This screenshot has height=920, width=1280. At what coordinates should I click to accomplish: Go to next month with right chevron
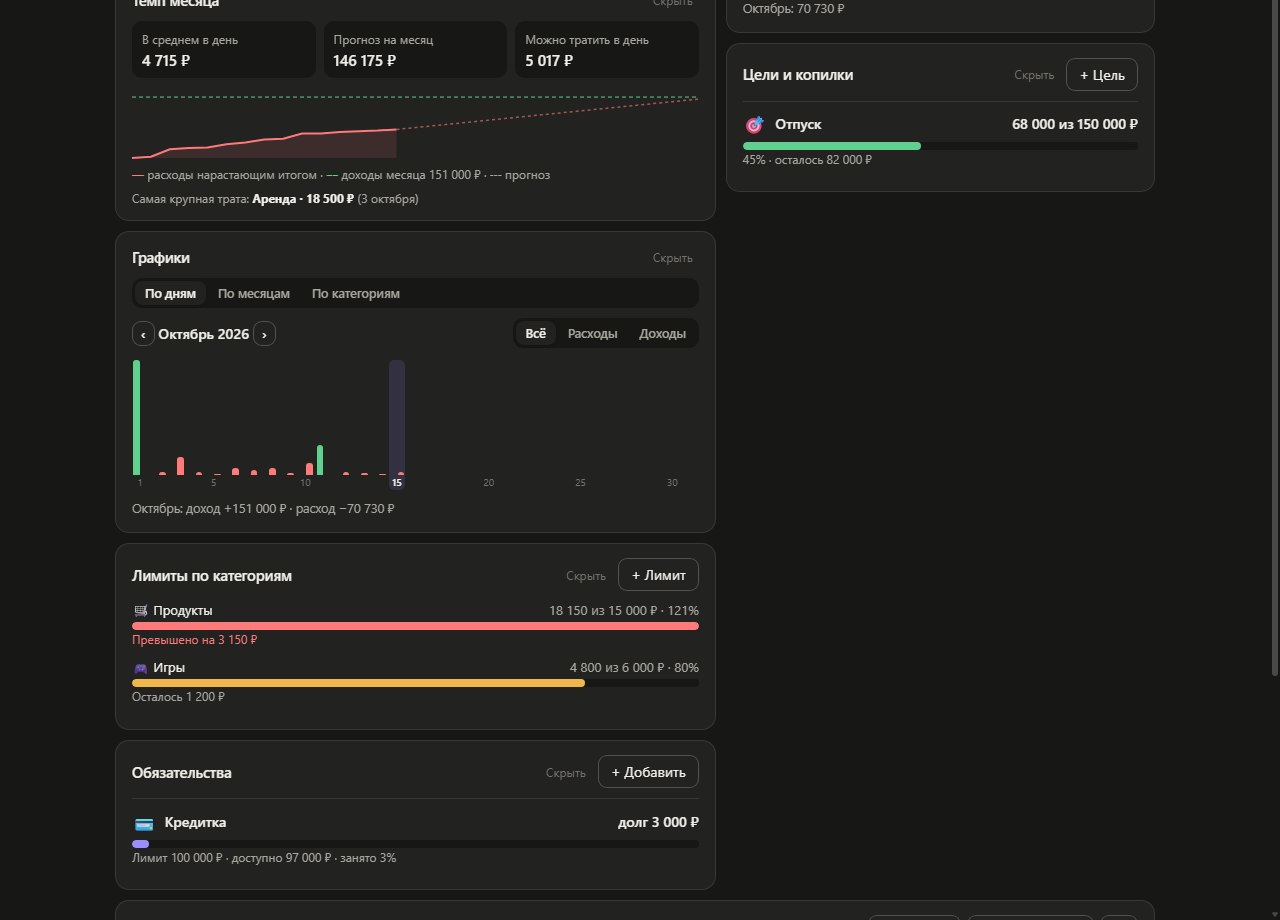click(264, 334)
